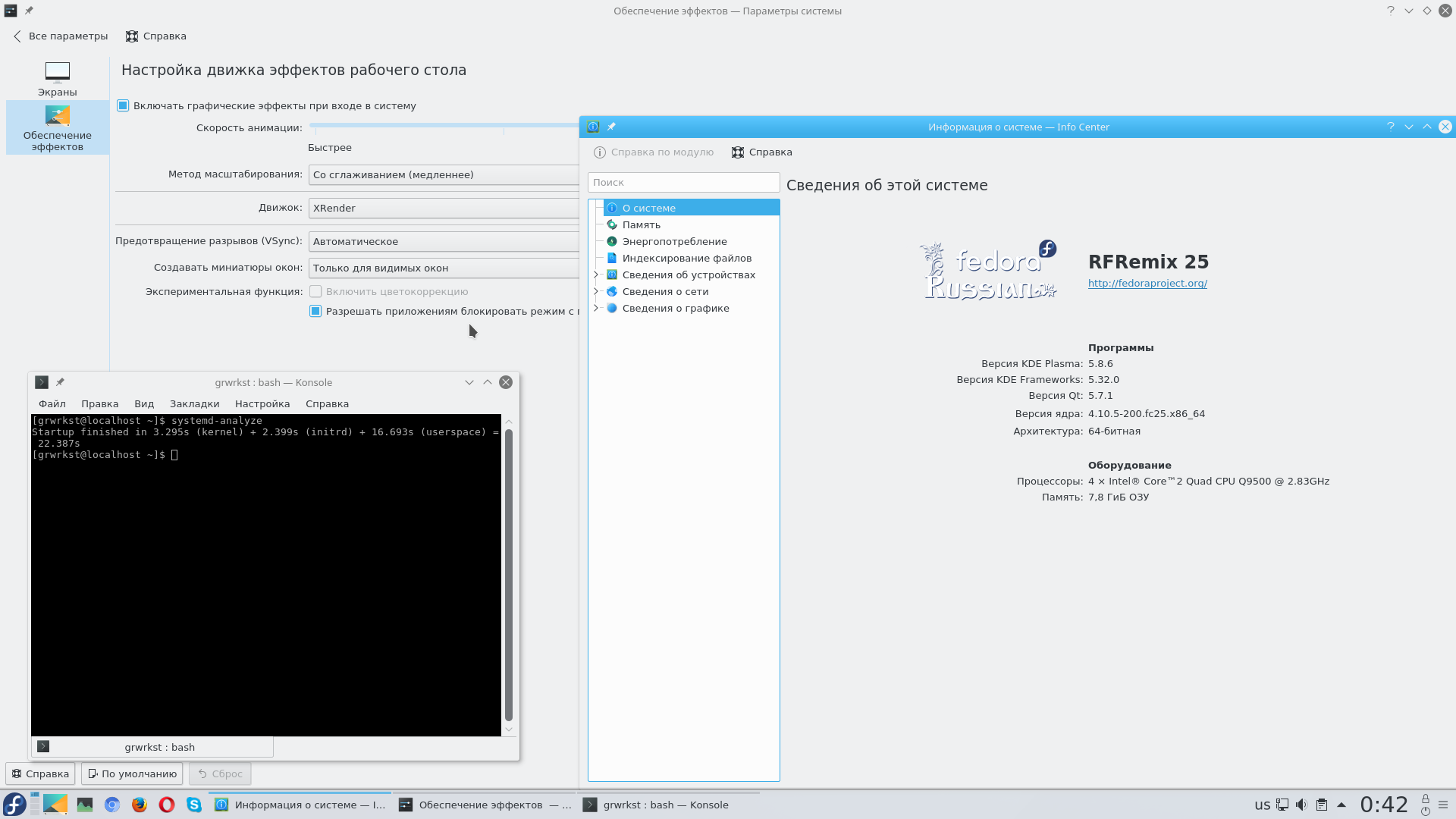Click the По умолчанию button
1456x819 pixels.
[x=132, y=773]
